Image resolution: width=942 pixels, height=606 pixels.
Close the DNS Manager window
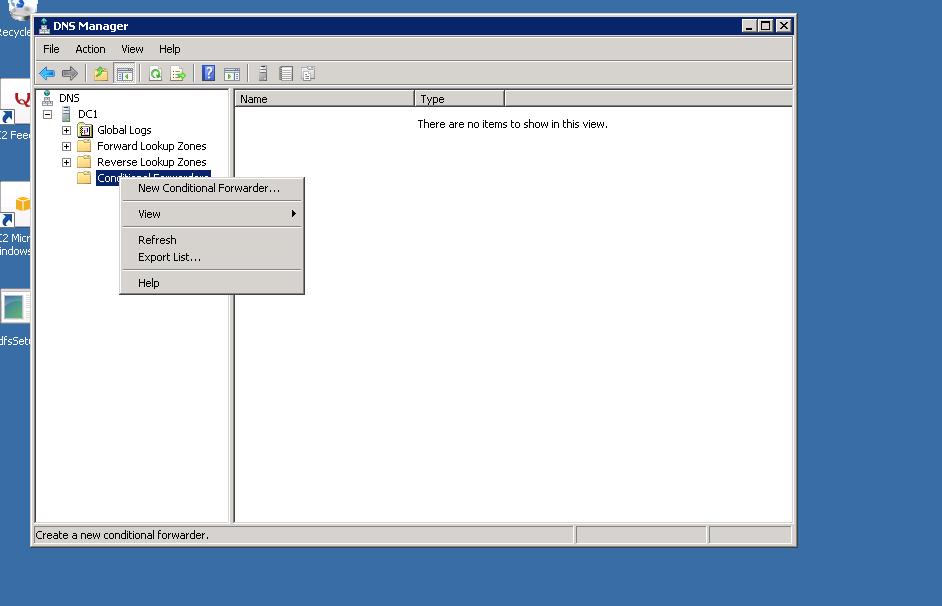[x=783, y=26]
